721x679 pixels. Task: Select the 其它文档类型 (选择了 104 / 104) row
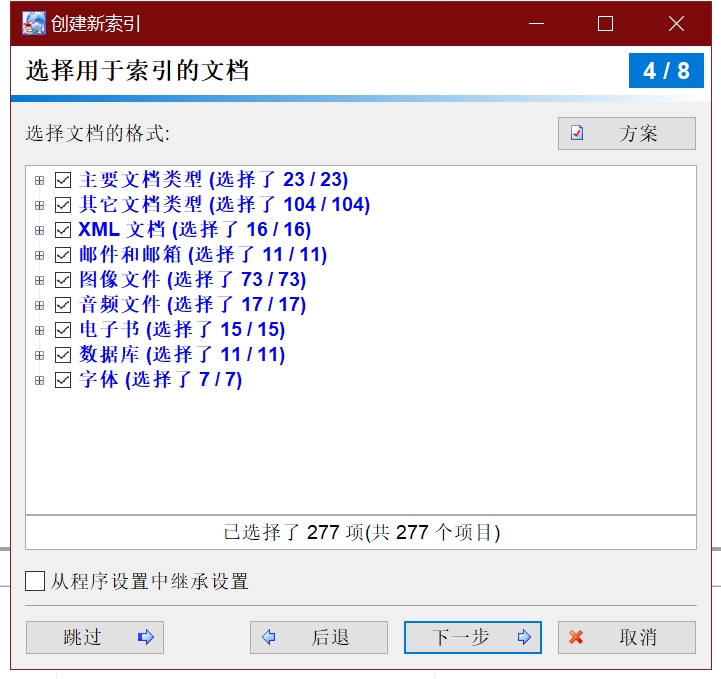(224, 205)
